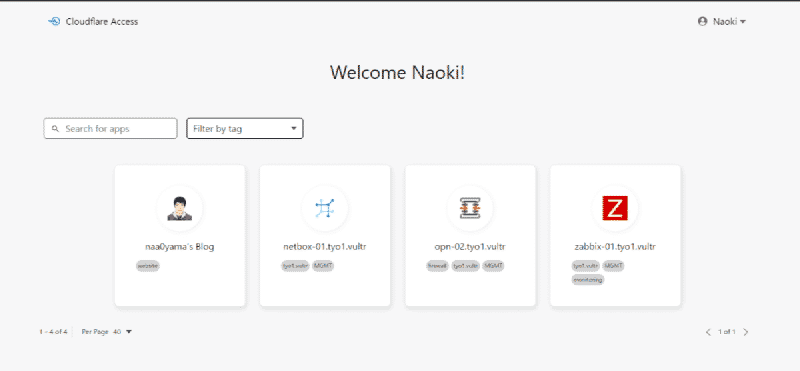The height and width of the screenshot is (371, 800).
Task: Launch the opn-02.tyo1.vultr app title
Action: point(470,247)
